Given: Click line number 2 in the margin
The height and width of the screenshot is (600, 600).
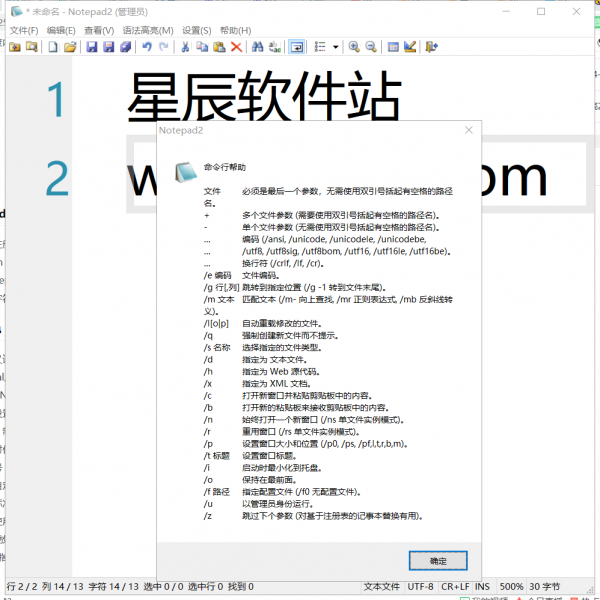Looking at the screenshot, I should (x=57, y=179).
